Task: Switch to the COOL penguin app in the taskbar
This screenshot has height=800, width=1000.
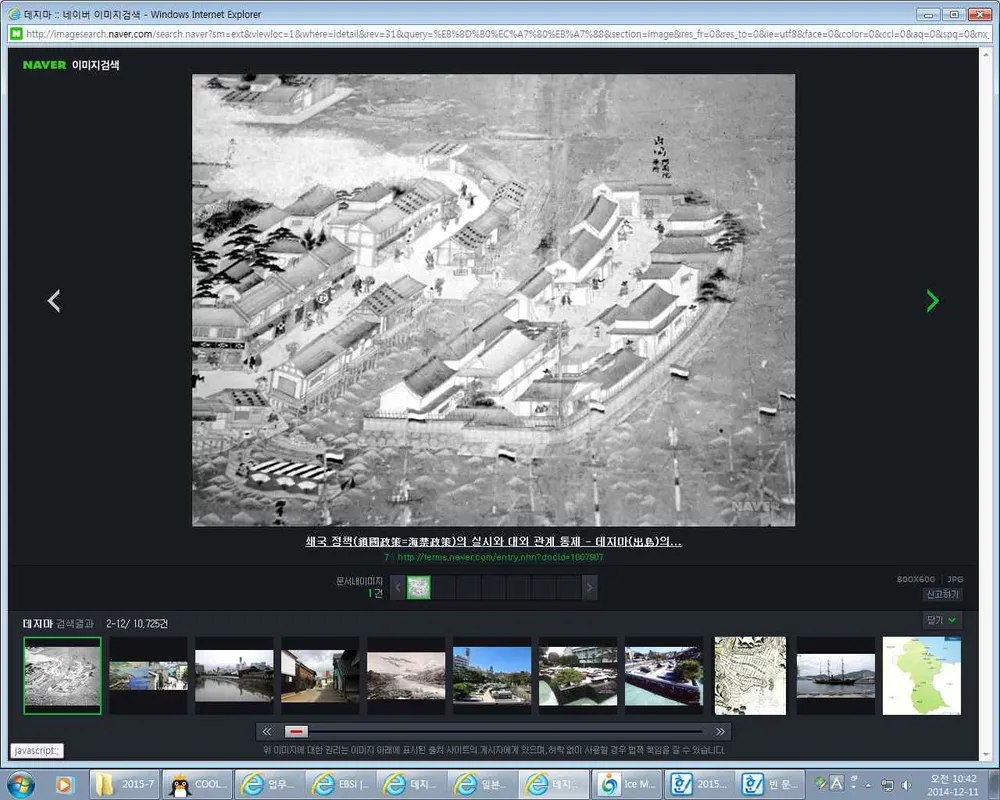Action: point(198,784)
